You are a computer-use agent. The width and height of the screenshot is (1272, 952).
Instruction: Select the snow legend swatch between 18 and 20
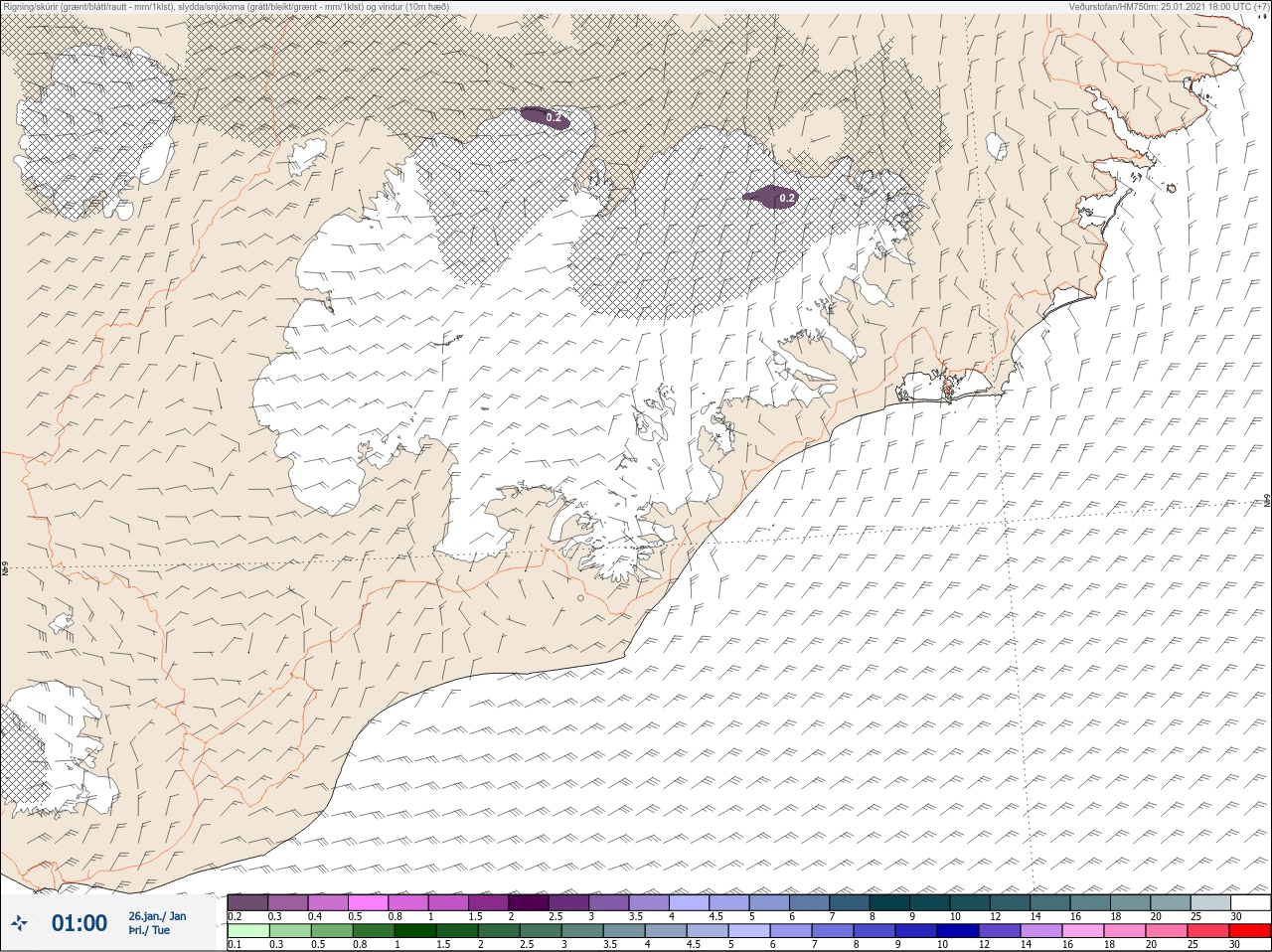pyautogui.click(x=1131, y=902)
